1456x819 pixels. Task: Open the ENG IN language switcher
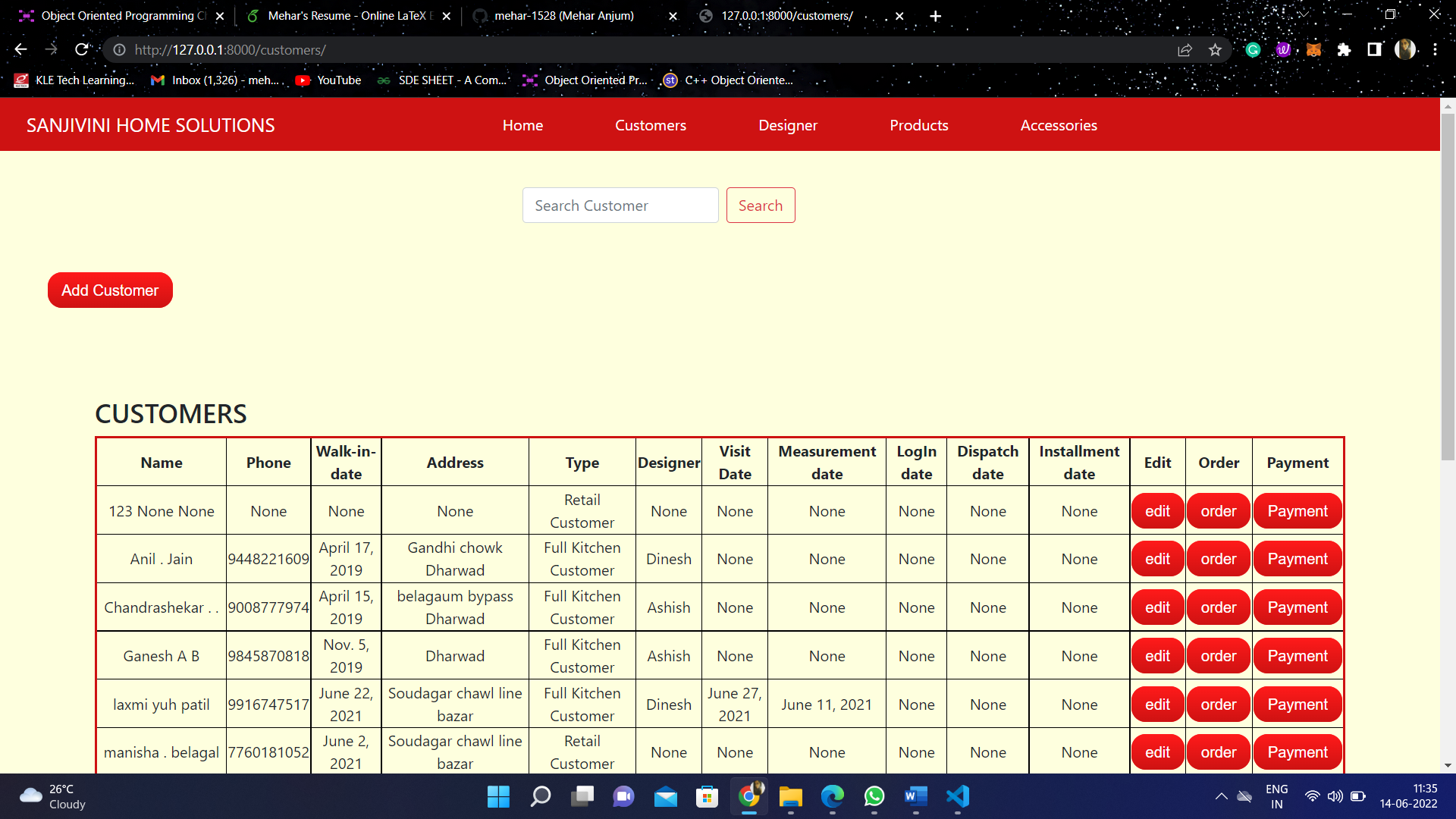click(1277, 796)
